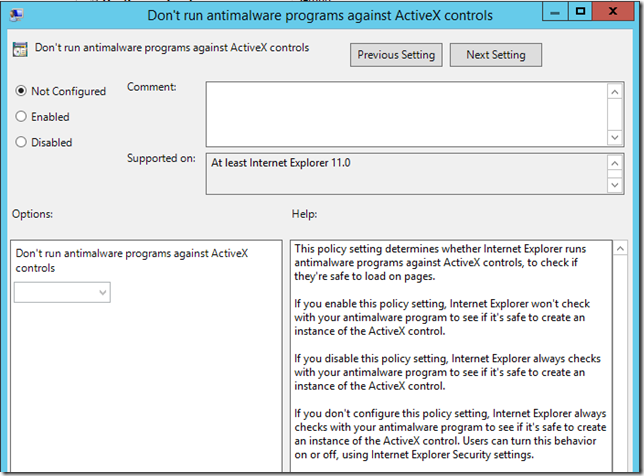The image size is (644, 476).
Task: Select the Enabled radio button
Action: pos(21,117)
